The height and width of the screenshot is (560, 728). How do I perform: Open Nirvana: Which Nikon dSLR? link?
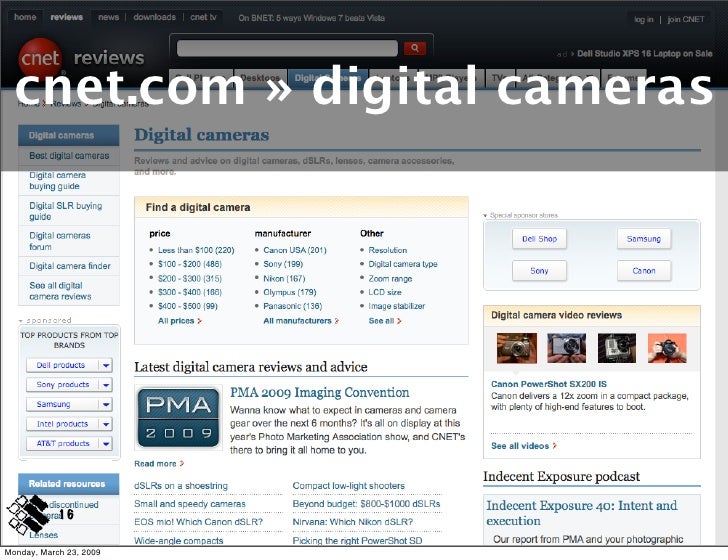coord(353,522)
